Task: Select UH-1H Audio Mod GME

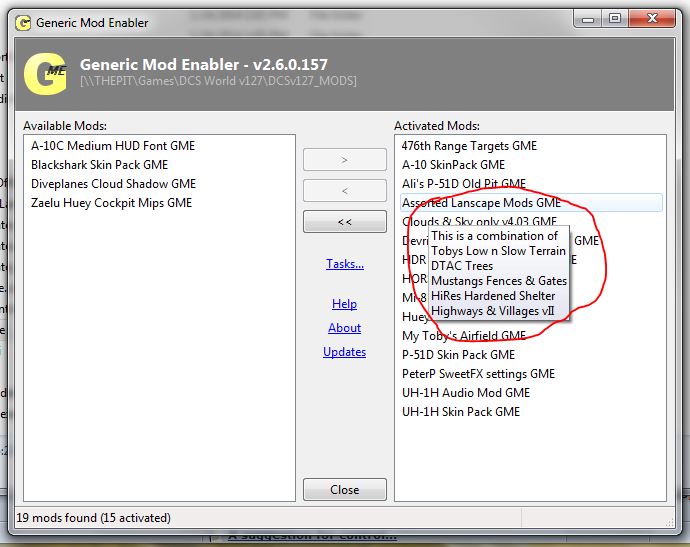Action: 466,393
